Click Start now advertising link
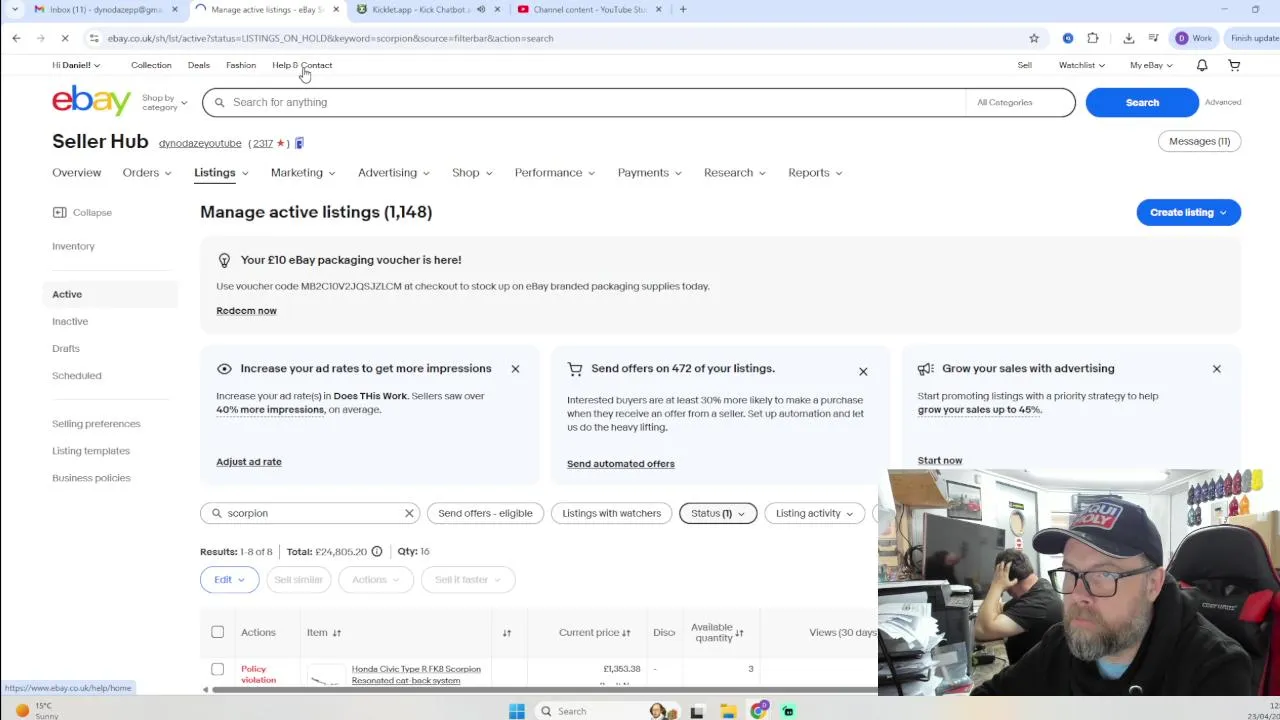Screen dimensions: 1280x720 click(x=940, y=460)
